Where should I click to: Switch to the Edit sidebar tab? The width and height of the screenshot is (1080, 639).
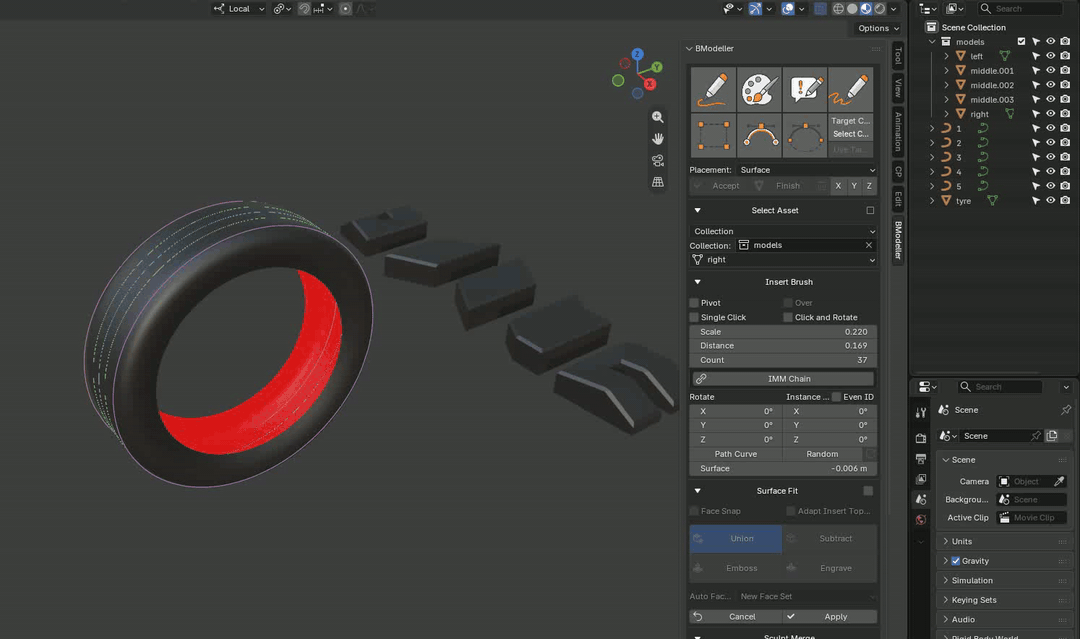(897, 199)
